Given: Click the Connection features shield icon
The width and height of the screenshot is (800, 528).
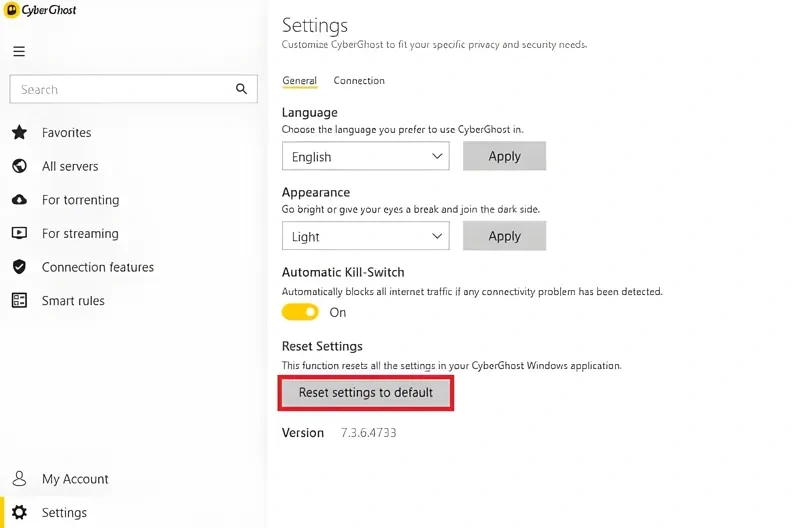Looking at the screenshot, I should pos(19,267).
